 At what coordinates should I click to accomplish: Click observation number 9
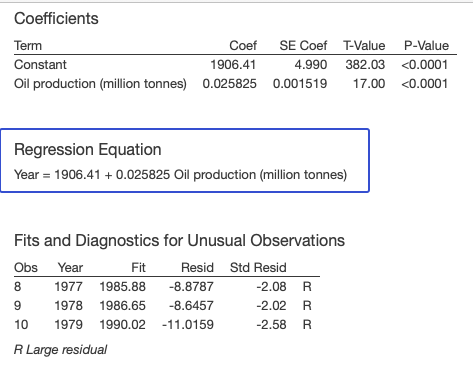pyautogui.click(x=18, y=306)
